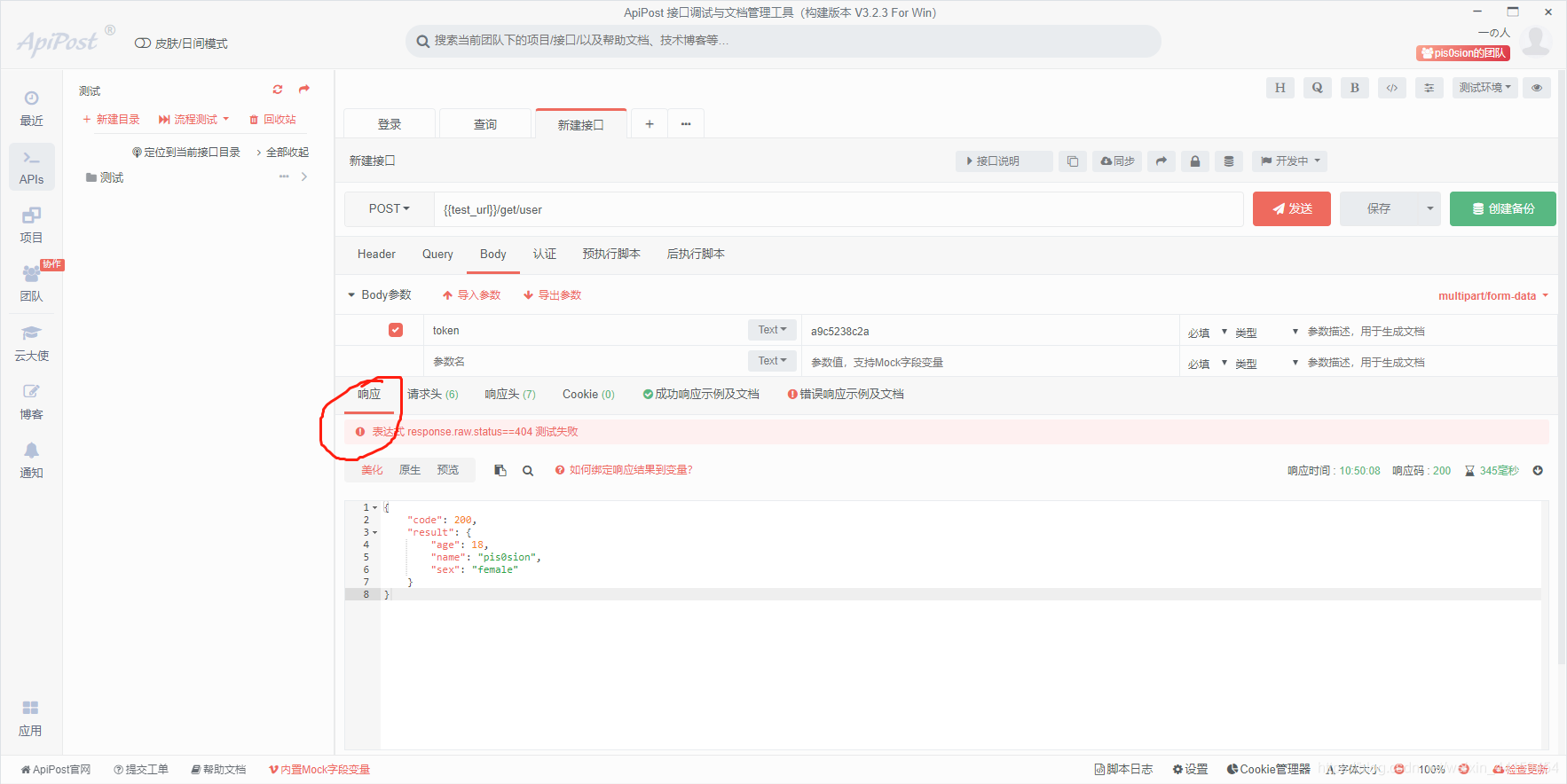Image resolution: width=1567 pixels, height=784 pixels.
Task: Click the sliders settings toolbar icon
Action: pyautogui.click(x=1429, y=88)
